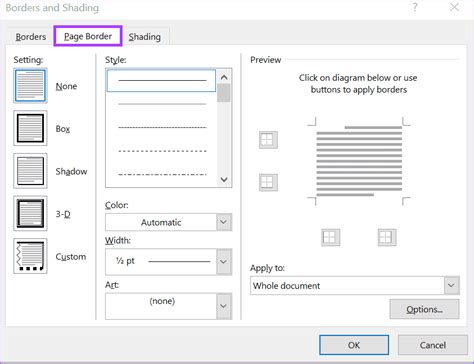
Task: Click the Options... button
Action: [424, 309]
